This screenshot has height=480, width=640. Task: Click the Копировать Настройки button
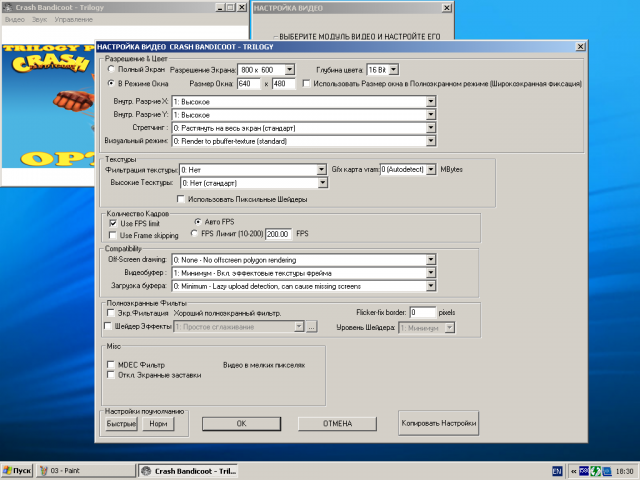(x=438, y=423)
